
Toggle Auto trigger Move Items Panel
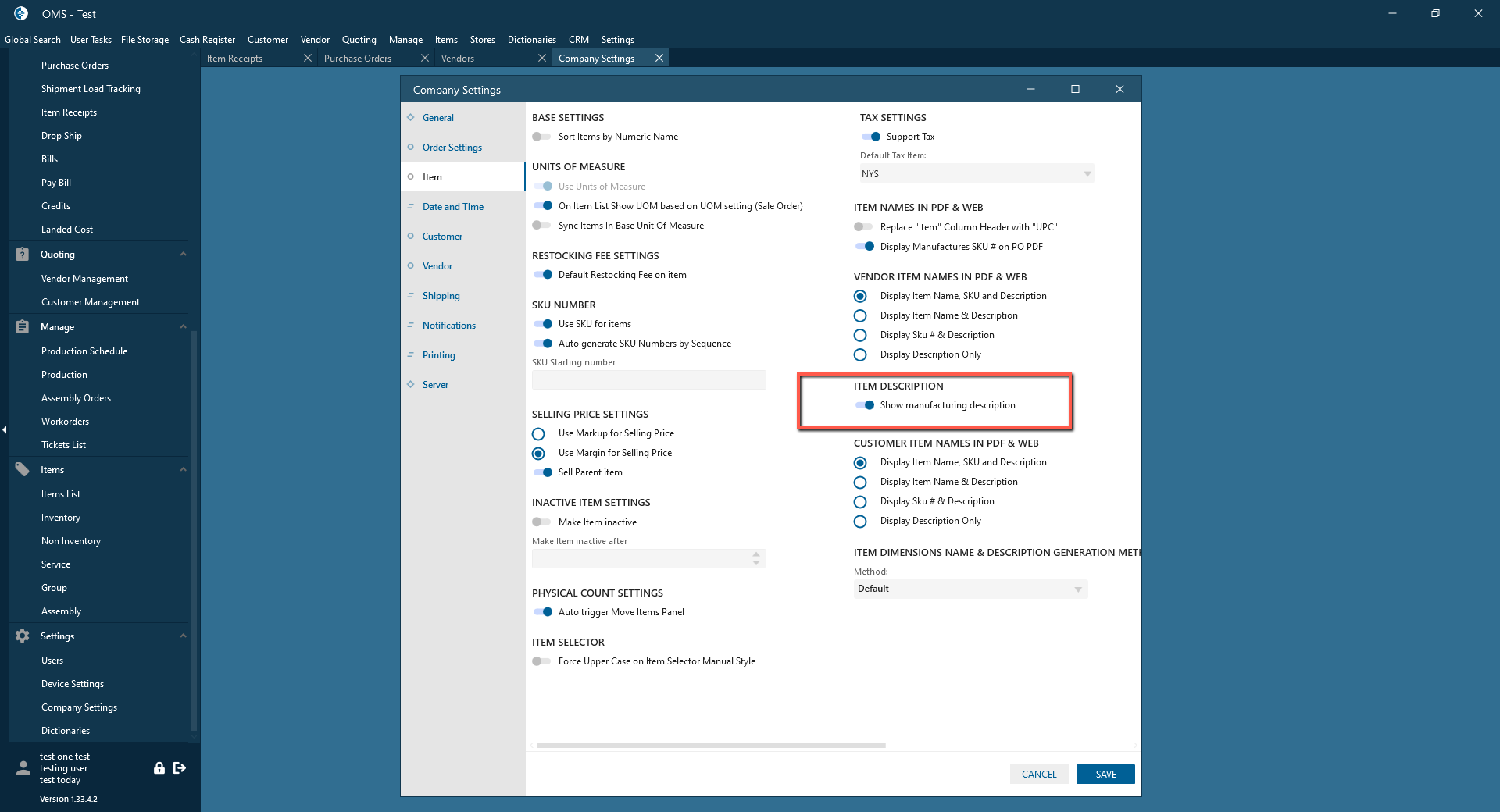point(542,612)
